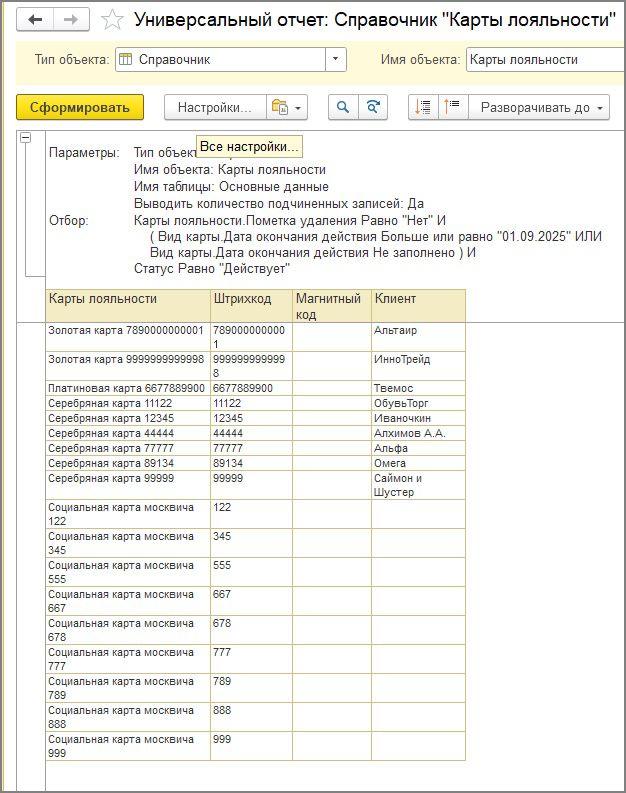The width and height of the screenshot is (626, 793).
Task: Select cell Социальная карта москвича 888
Action: tap(128, 717)
